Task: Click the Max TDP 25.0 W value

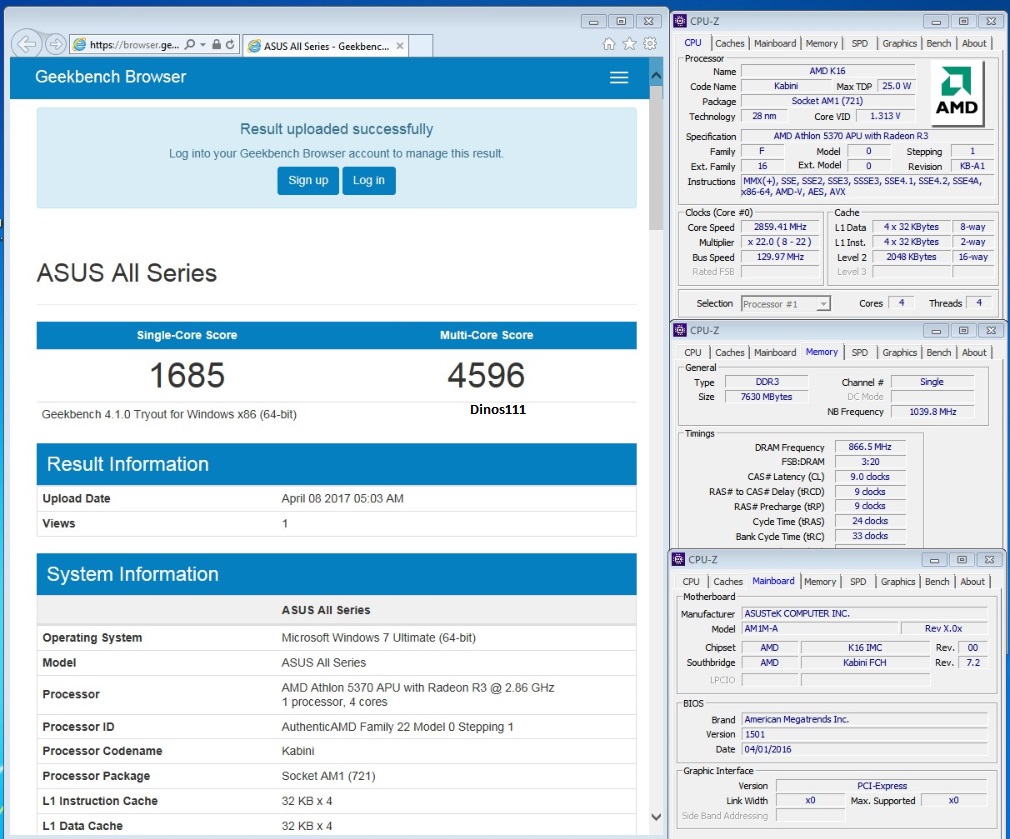Action: pyautogui.click(x=896, y=86)
